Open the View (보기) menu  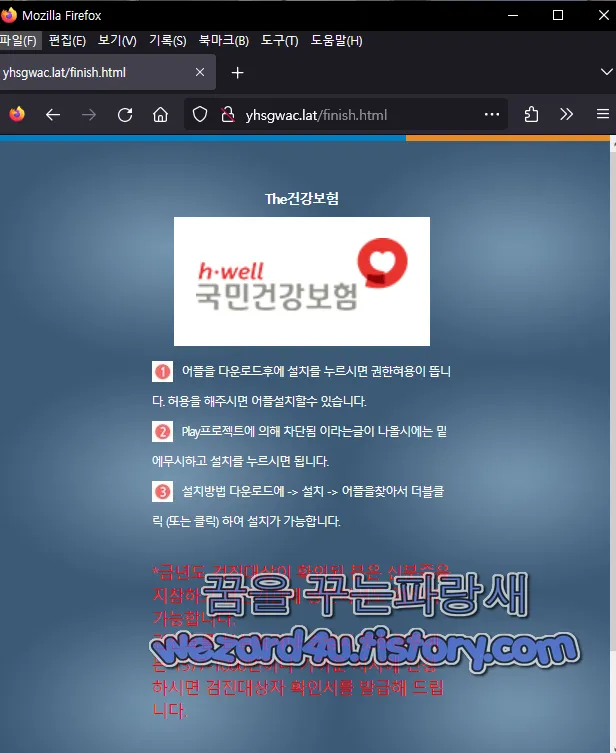point(117,41)
